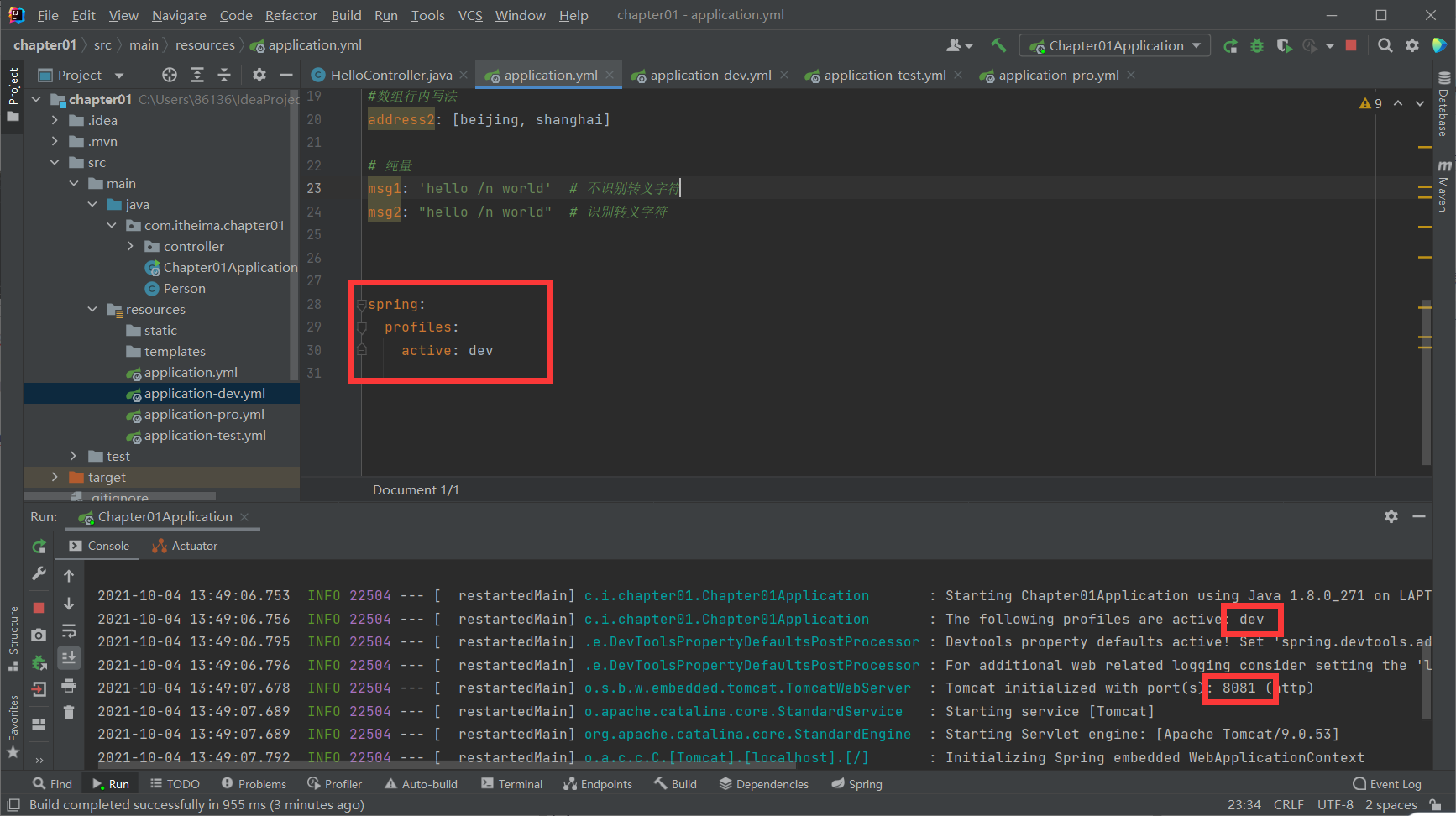1456x816 pixels.
Task: Click resources in the breadcrumb bar
Action: 205,44
